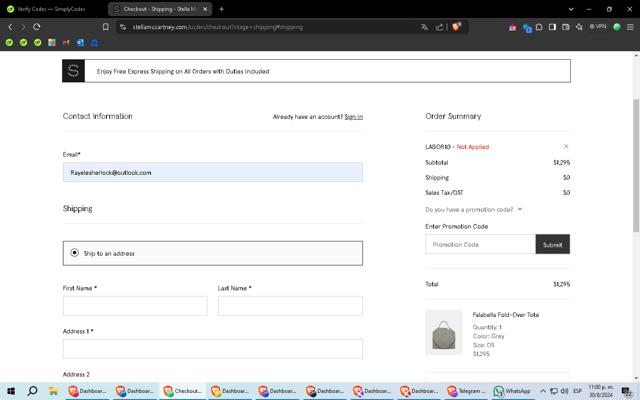The image size is (640, 400).
Task: Submit the promotion code
Action: tap(553, 244)
